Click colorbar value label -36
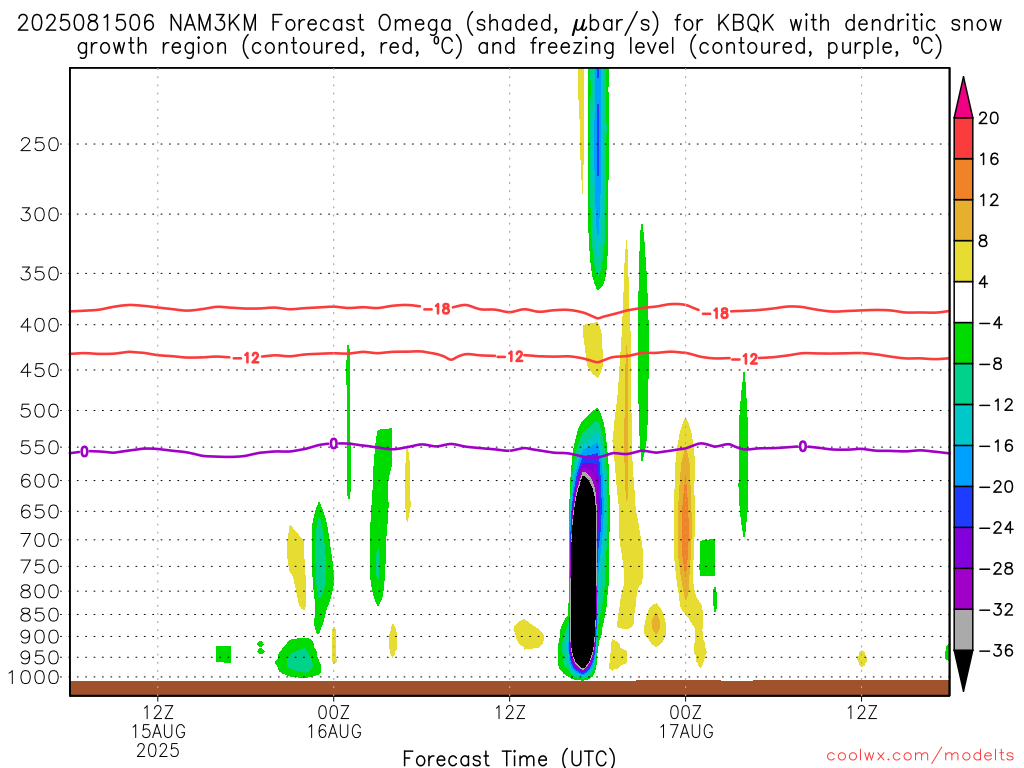This screenshot has height=768, width=1024. point(997,650)
